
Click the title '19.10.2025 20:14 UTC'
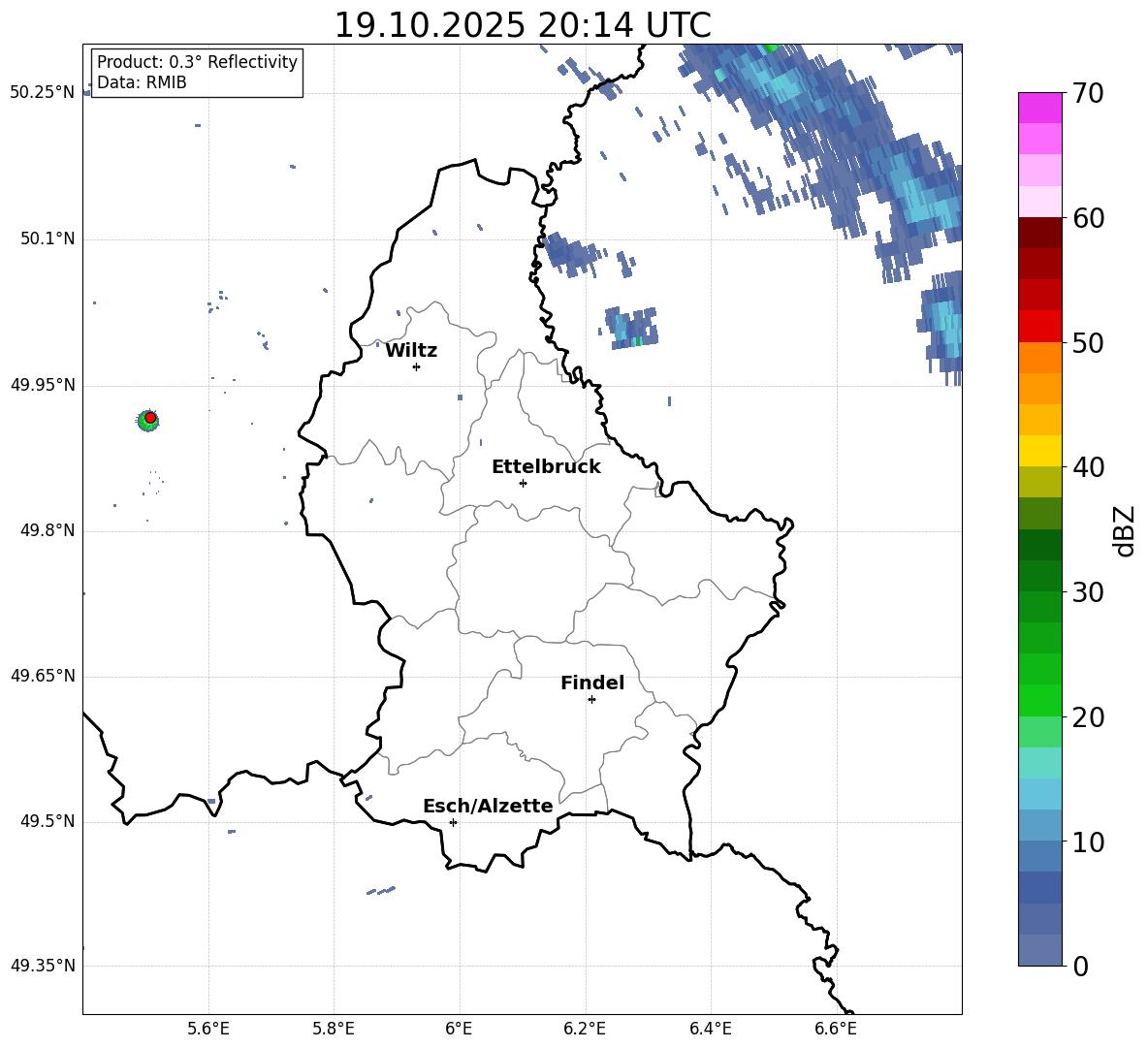522,25
